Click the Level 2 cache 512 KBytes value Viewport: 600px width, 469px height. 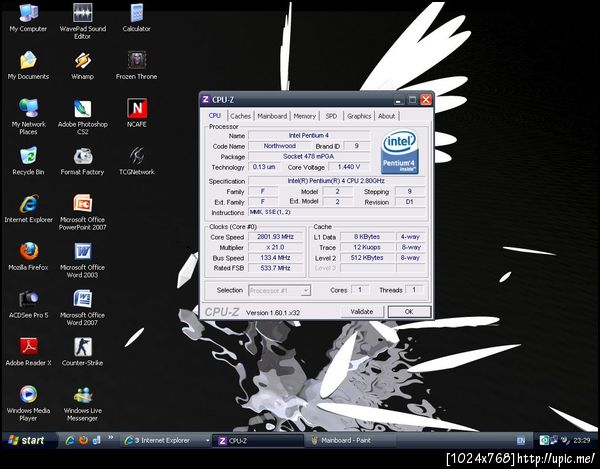tap(367, 258)
